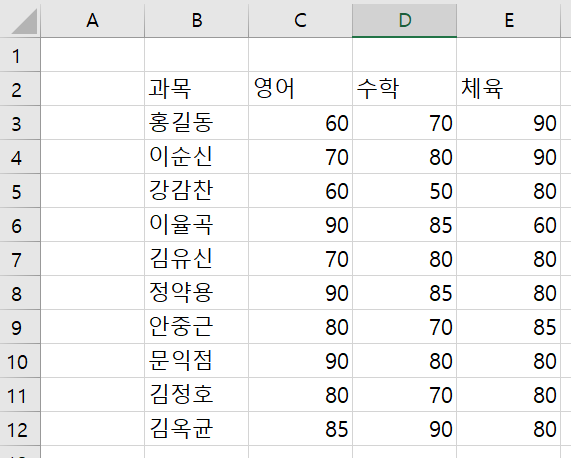The image size is (571, 458).
Task: Click 정약용's 수학 score 85
Action: click(x=405, y=293)
